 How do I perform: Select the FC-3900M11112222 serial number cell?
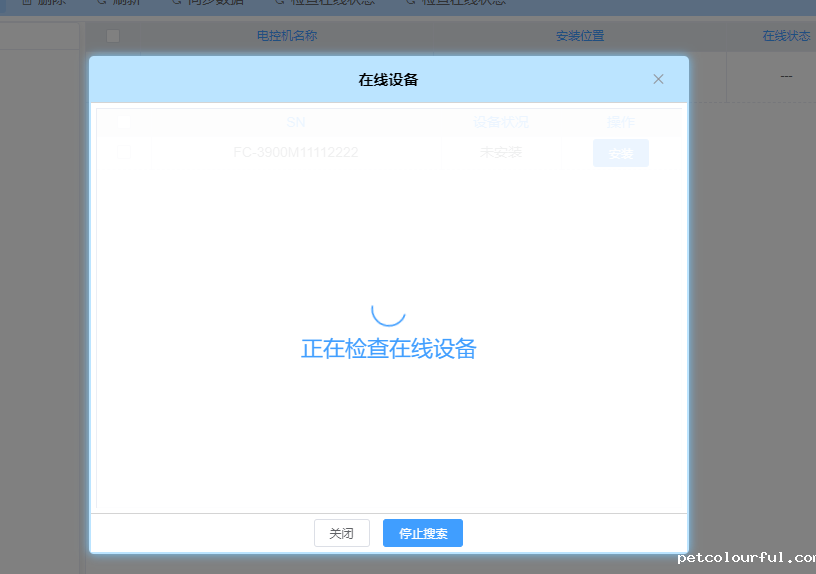296,152
